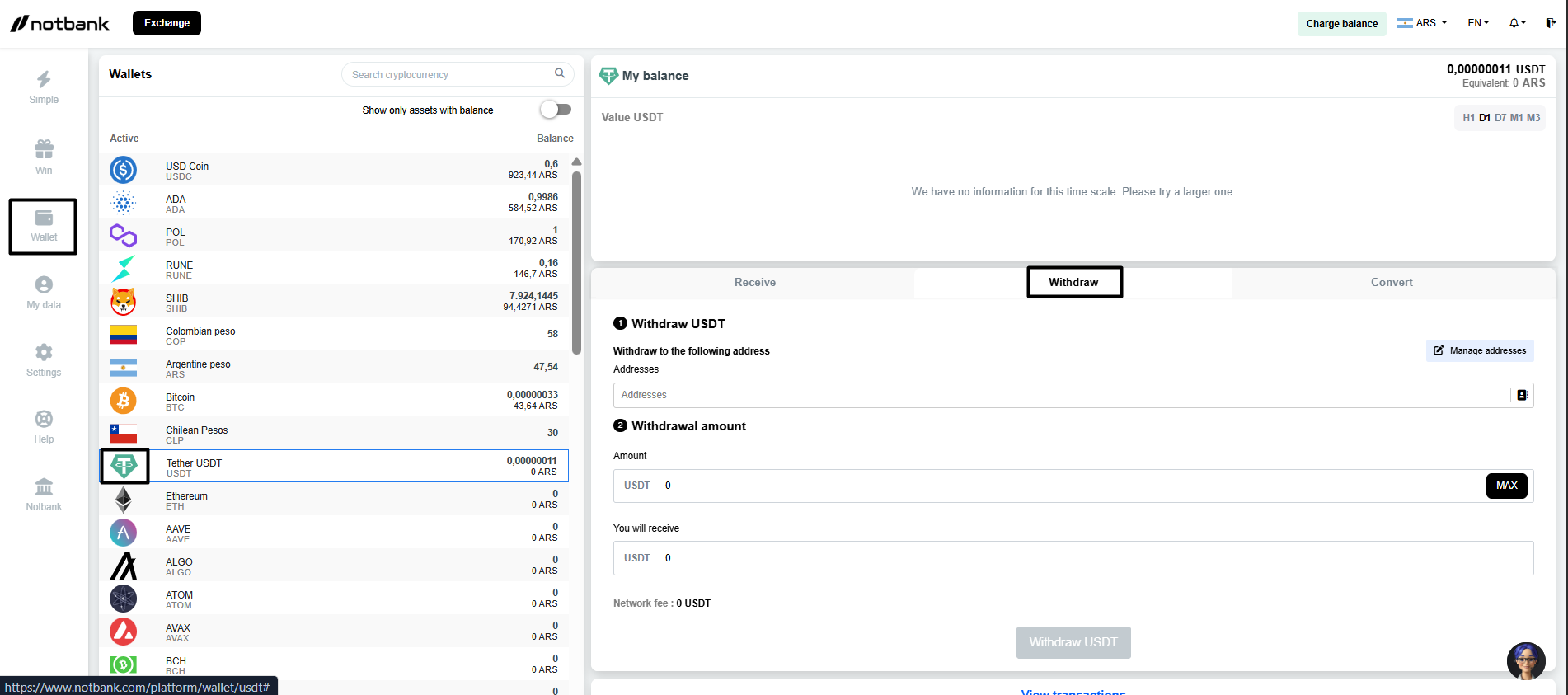Select the M3 time scale
Viewport: 1568px width, 695px height.
coord(1533,118)
